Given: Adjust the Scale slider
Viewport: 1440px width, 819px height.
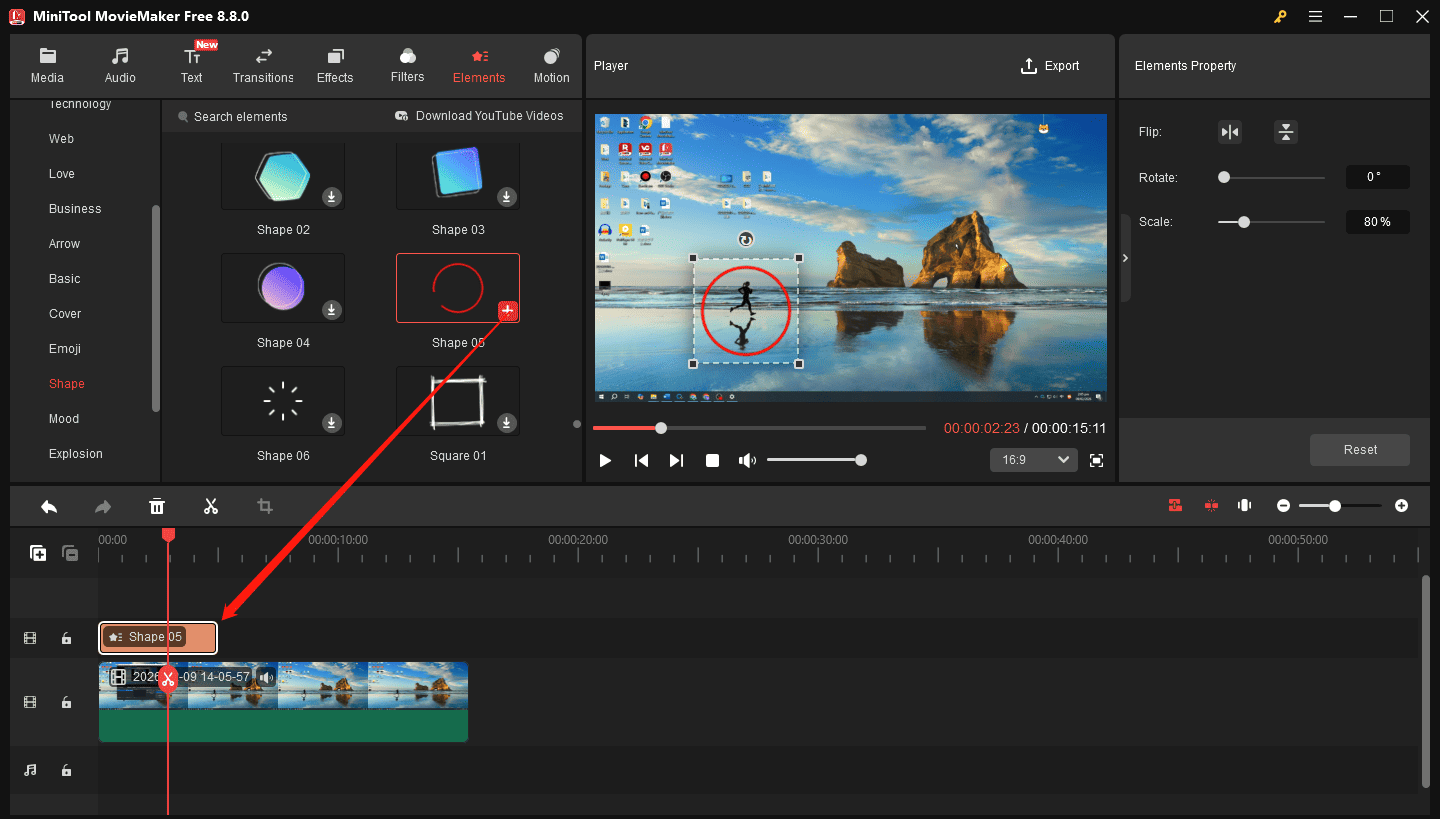Looking at the screenshot, I should [x=1271, y=222].
